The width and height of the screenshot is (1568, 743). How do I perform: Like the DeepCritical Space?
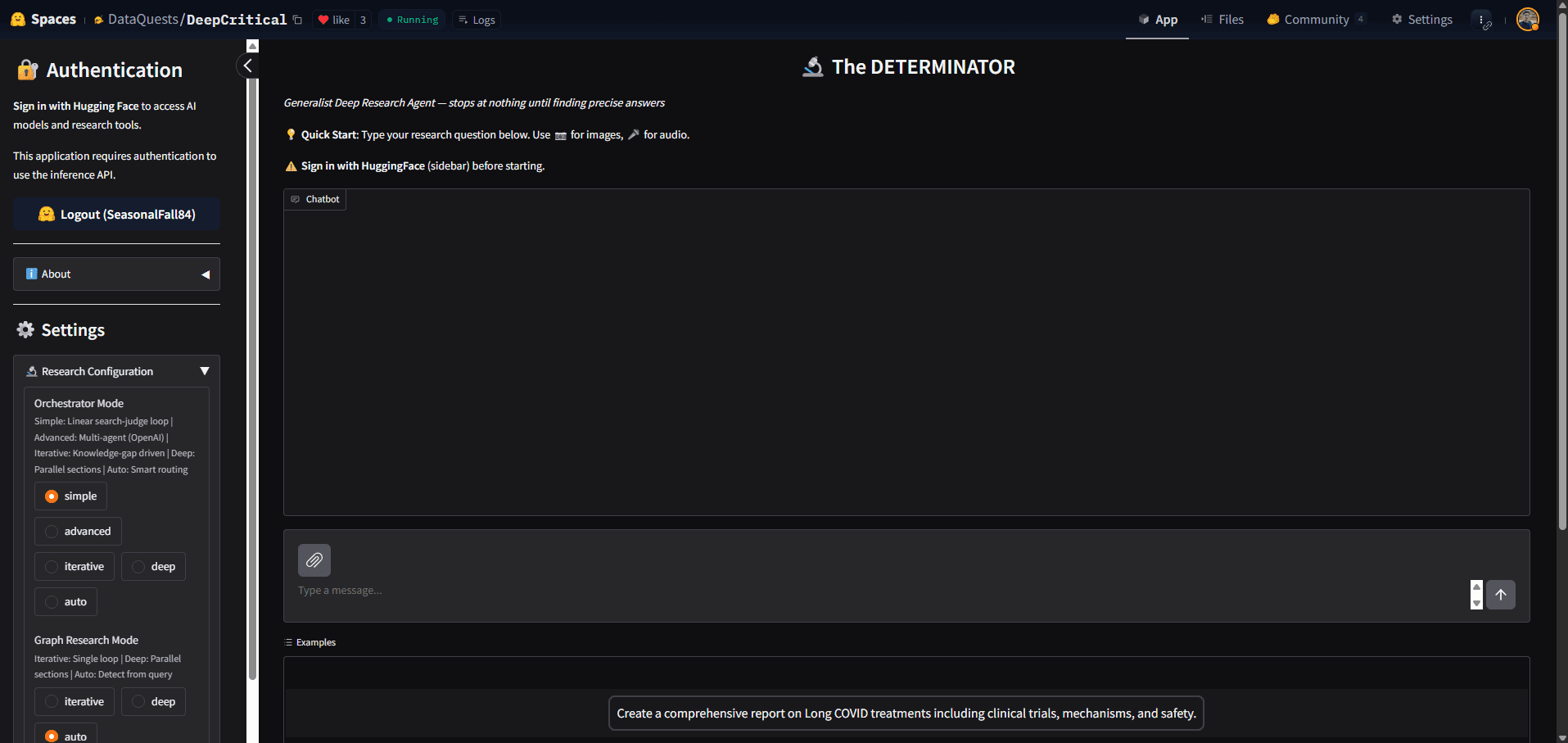(x=335, y=19)
